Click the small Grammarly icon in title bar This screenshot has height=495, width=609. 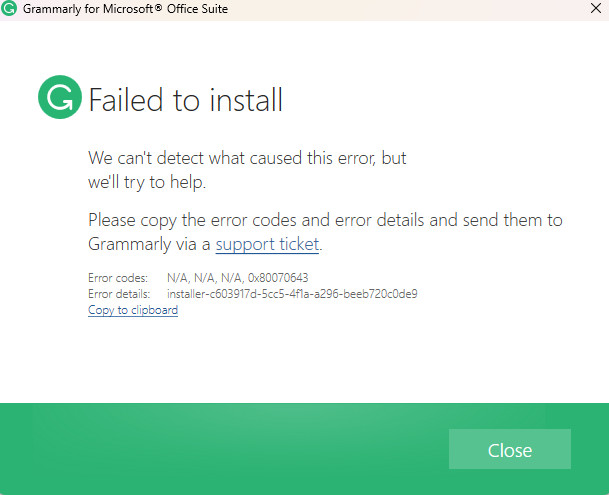[x=10, y=9]
